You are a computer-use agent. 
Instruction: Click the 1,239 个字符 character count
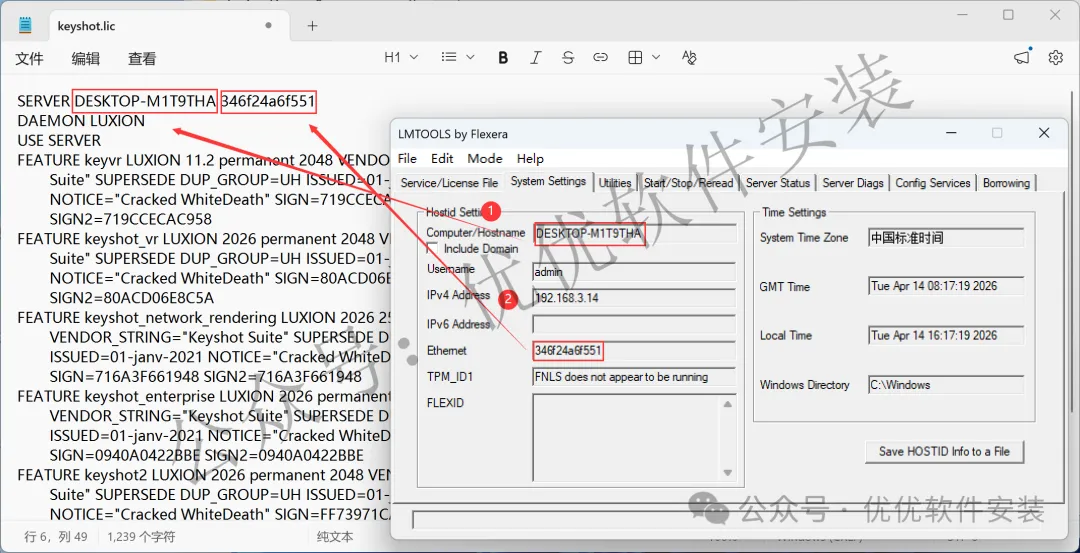click(141, 536)
